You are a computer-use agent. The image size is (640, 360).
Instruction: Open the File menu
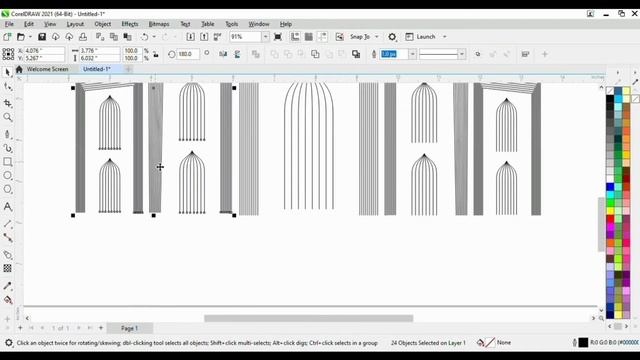pos(9,24)
